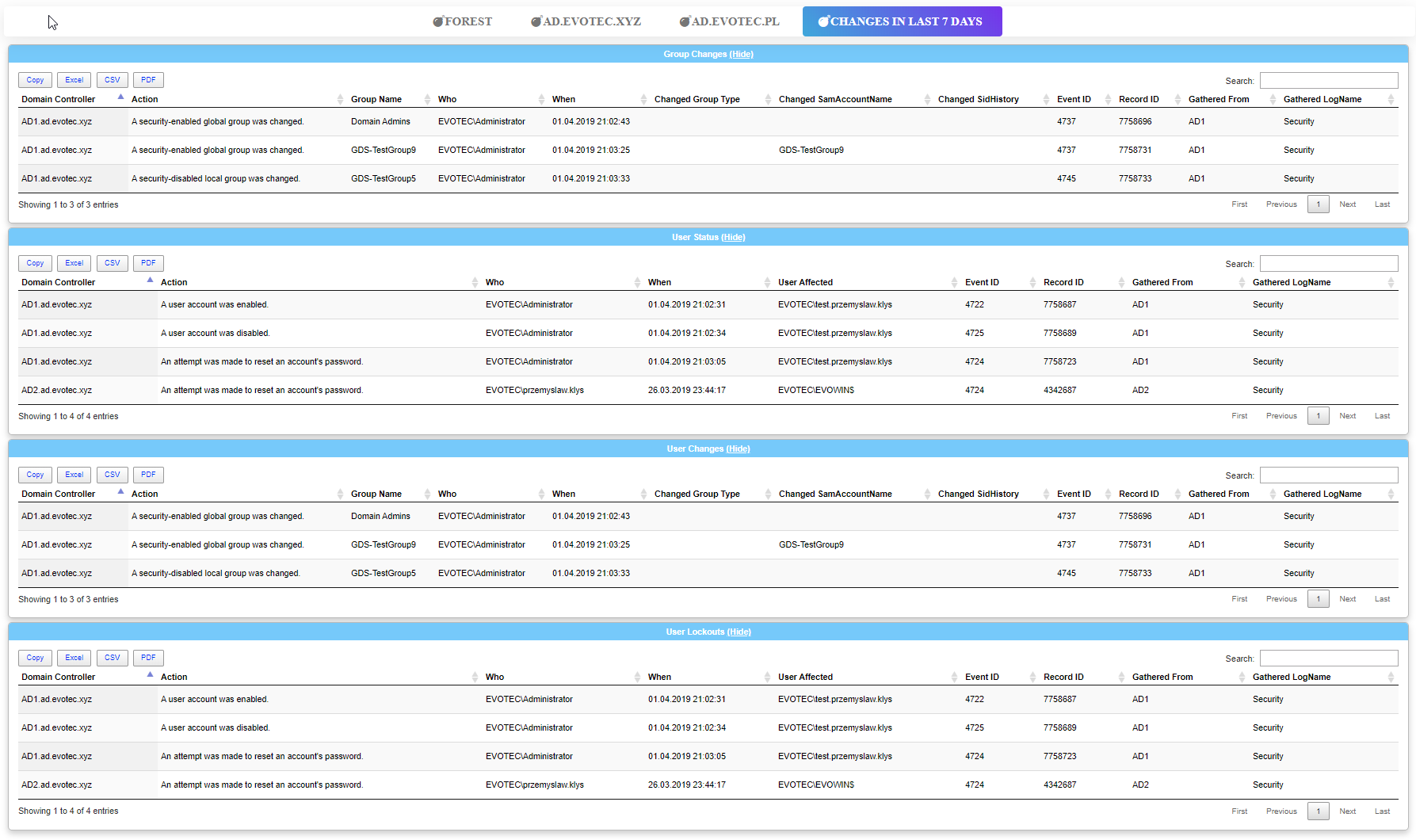Copy the Group Changes table
Screen dimensions: 1416x840
coord(35,80)
